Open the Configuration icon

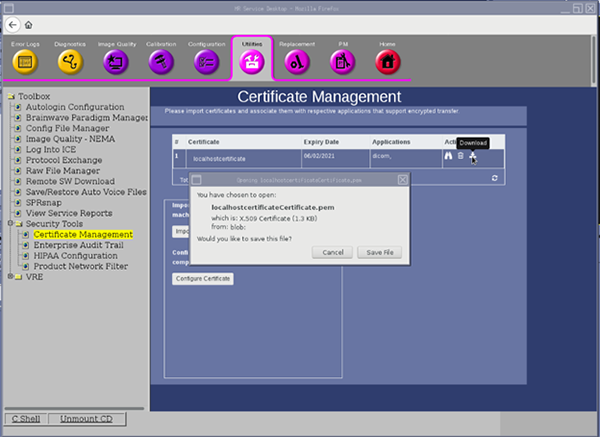point(205,62)
